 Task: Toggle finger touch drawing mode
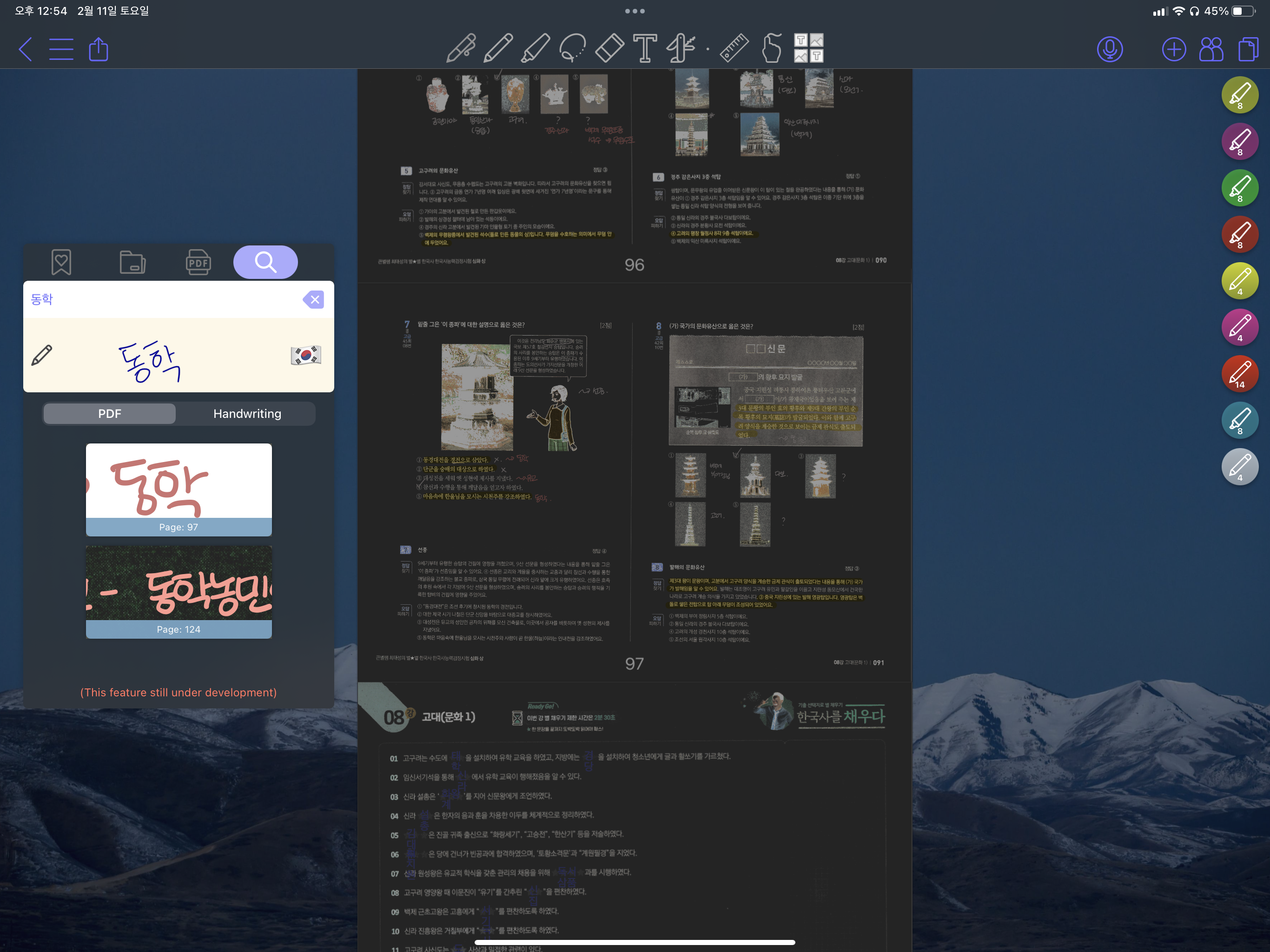click(x=772, y=48)
